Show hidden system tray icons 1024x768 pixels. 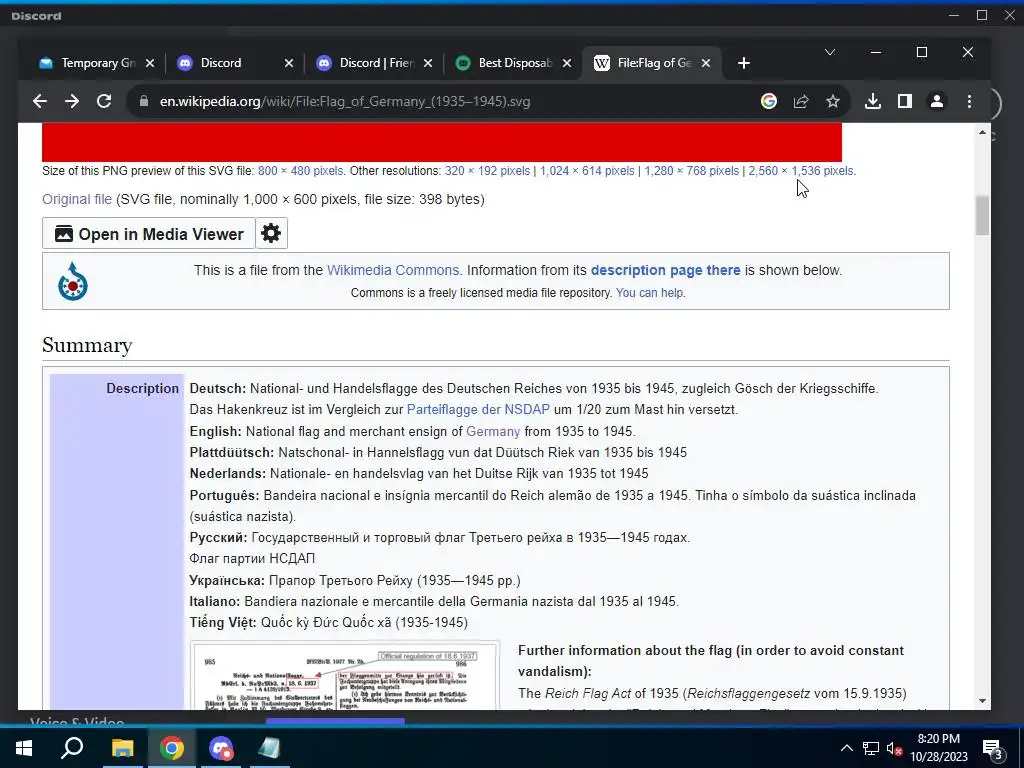846,748
